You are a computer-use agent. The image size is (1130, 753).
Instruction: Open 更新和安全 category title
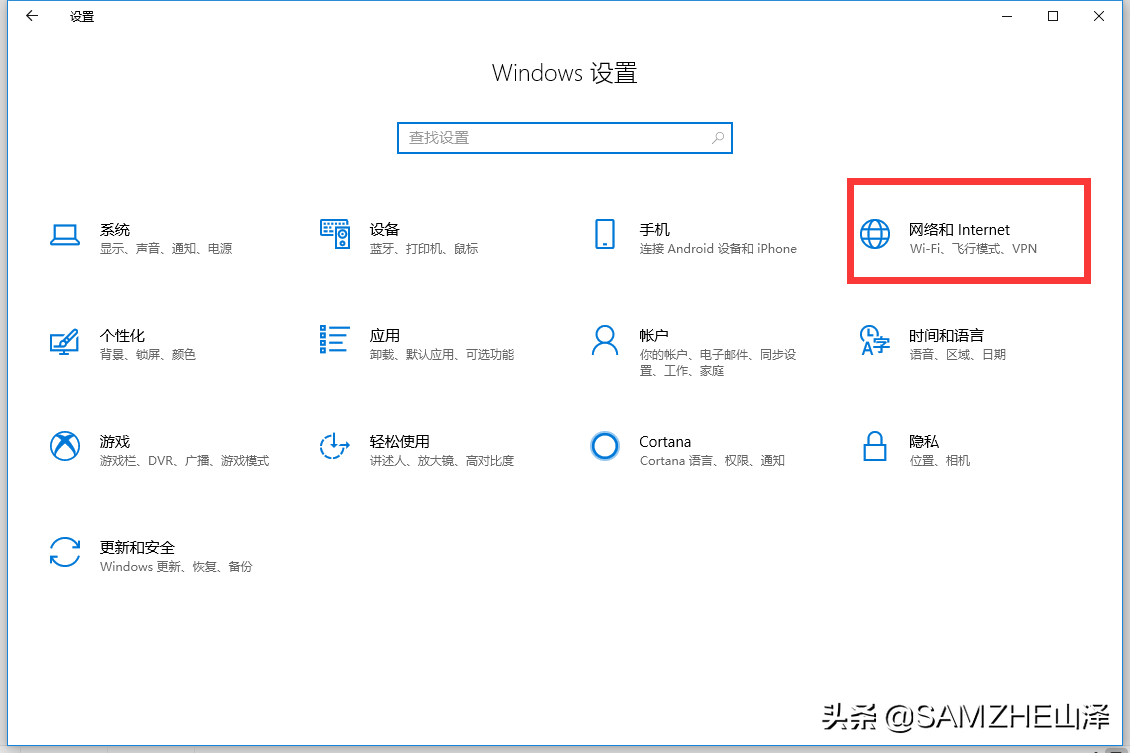pos(137,547)
